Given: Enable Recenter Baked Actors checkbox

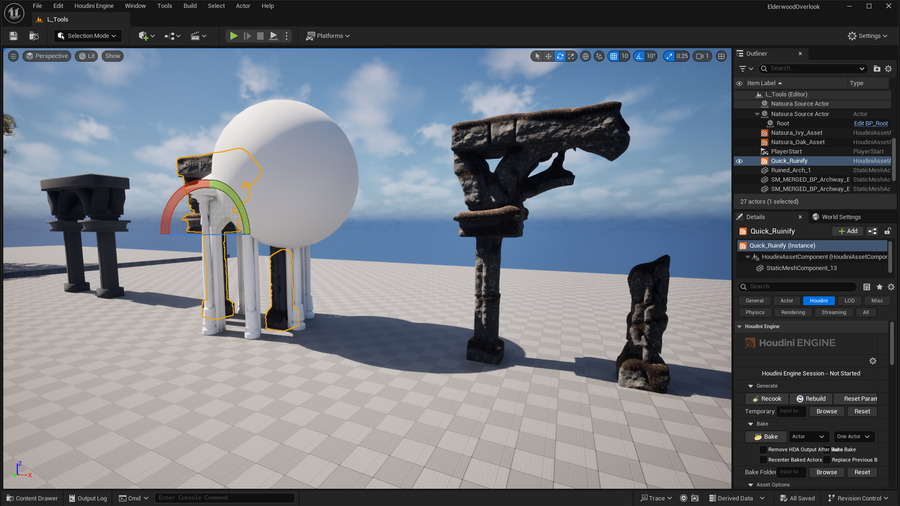Looking at the screenshot, I should coord(763,460).
